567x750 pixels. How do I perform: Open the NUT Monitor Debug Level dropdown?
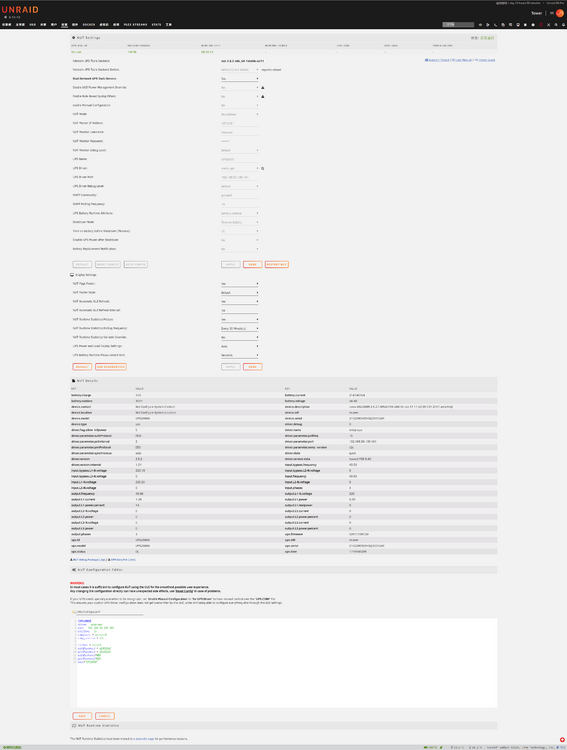(x=240, y=150)
